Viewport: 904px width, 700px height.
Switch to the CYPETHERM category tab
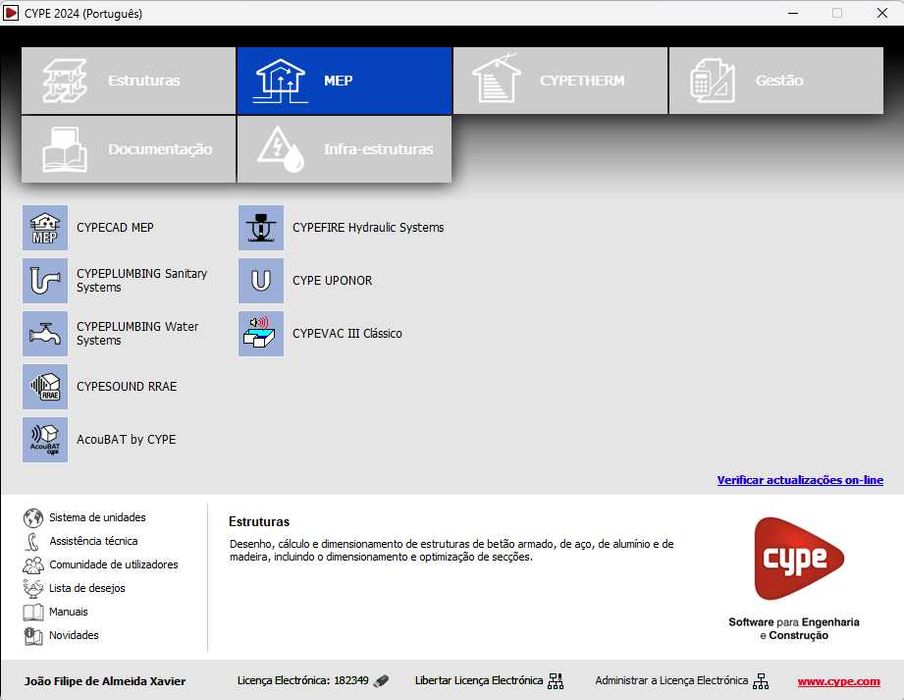(560, 81)
